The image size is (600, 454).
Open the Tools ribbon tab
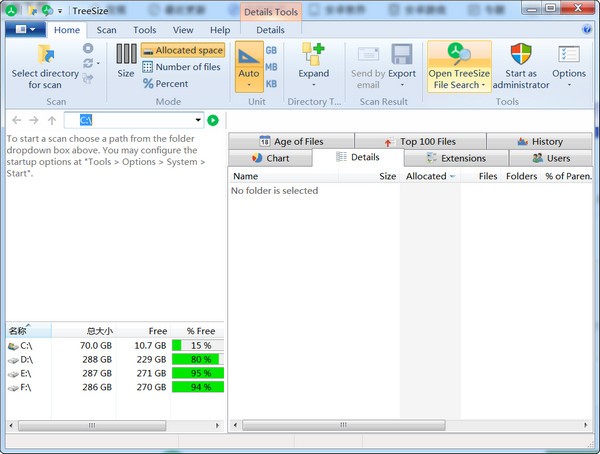144,30
